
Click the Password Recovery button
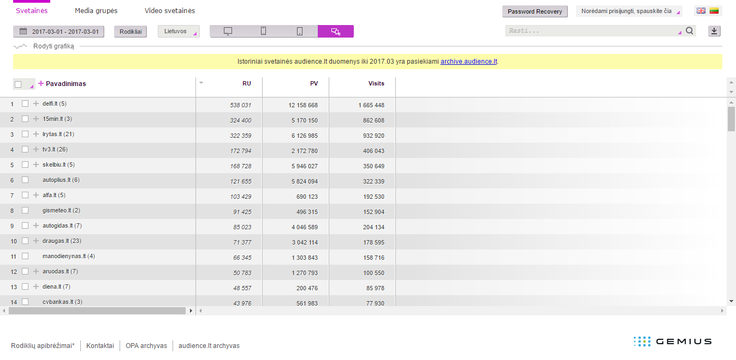click(x=535, y=11)
